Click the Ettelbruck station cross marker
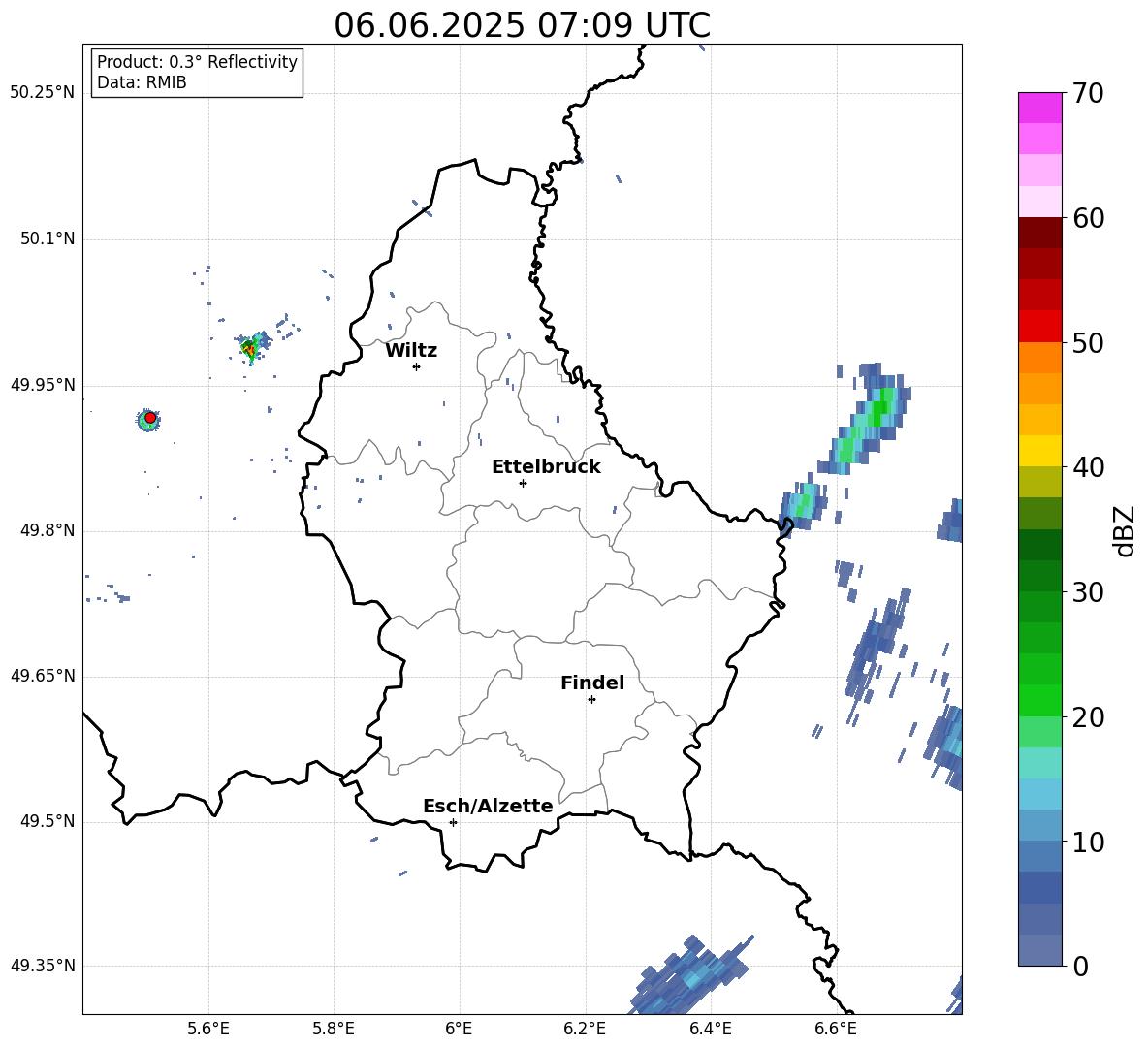1148x1048 pixels. coord(523,483)
